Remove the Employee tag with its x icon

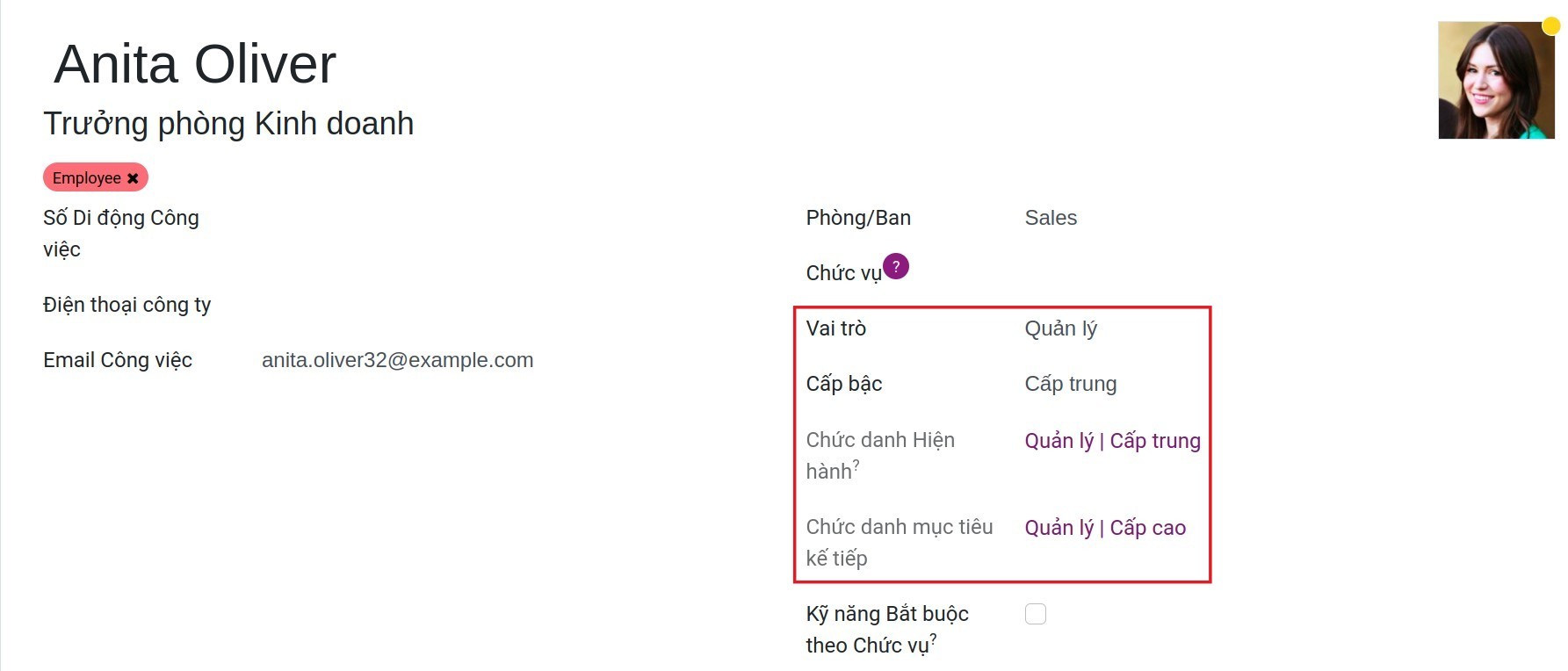point(133,178)
